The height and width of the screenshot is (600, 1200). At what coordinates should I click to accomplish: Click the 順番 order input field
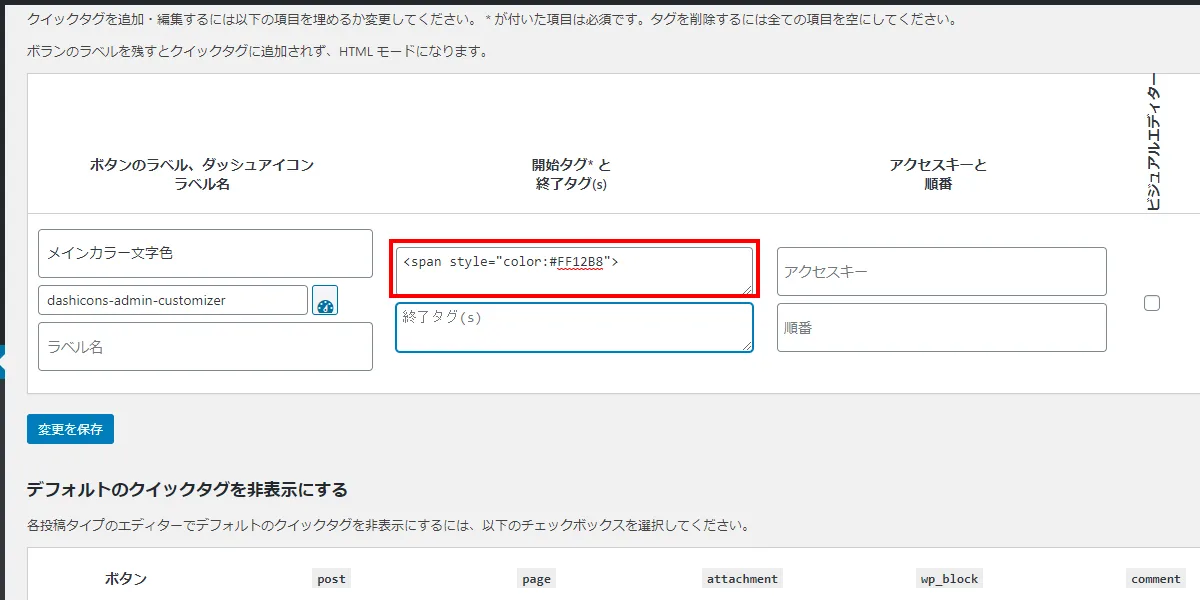[941, 327]
